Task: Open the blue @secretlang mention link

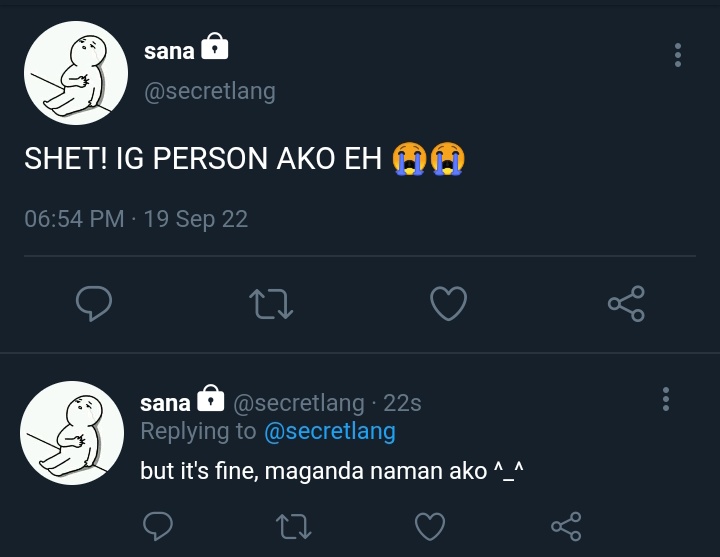Action: click(x=330, y=431)
